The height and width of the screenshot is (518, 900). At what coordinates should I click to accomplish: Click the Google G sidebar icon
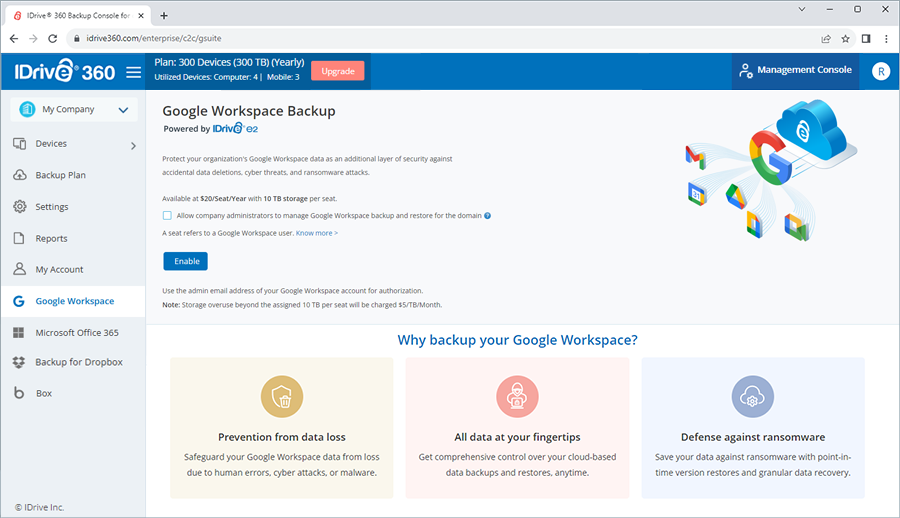tap(19, 301)
